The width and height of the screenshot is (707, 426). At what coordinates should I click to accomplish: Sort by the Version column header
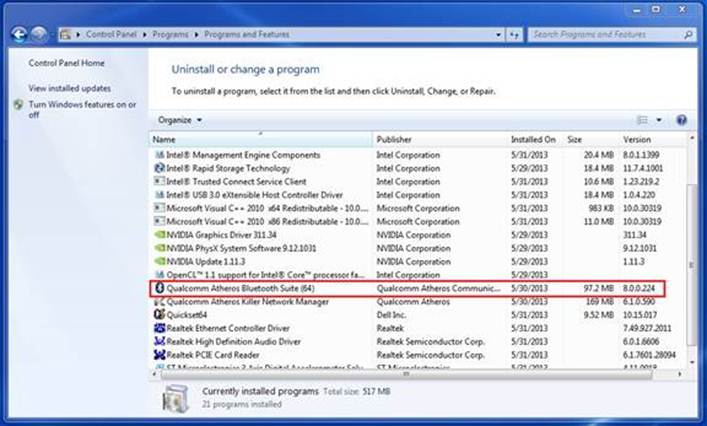click(x=653, y=139)
